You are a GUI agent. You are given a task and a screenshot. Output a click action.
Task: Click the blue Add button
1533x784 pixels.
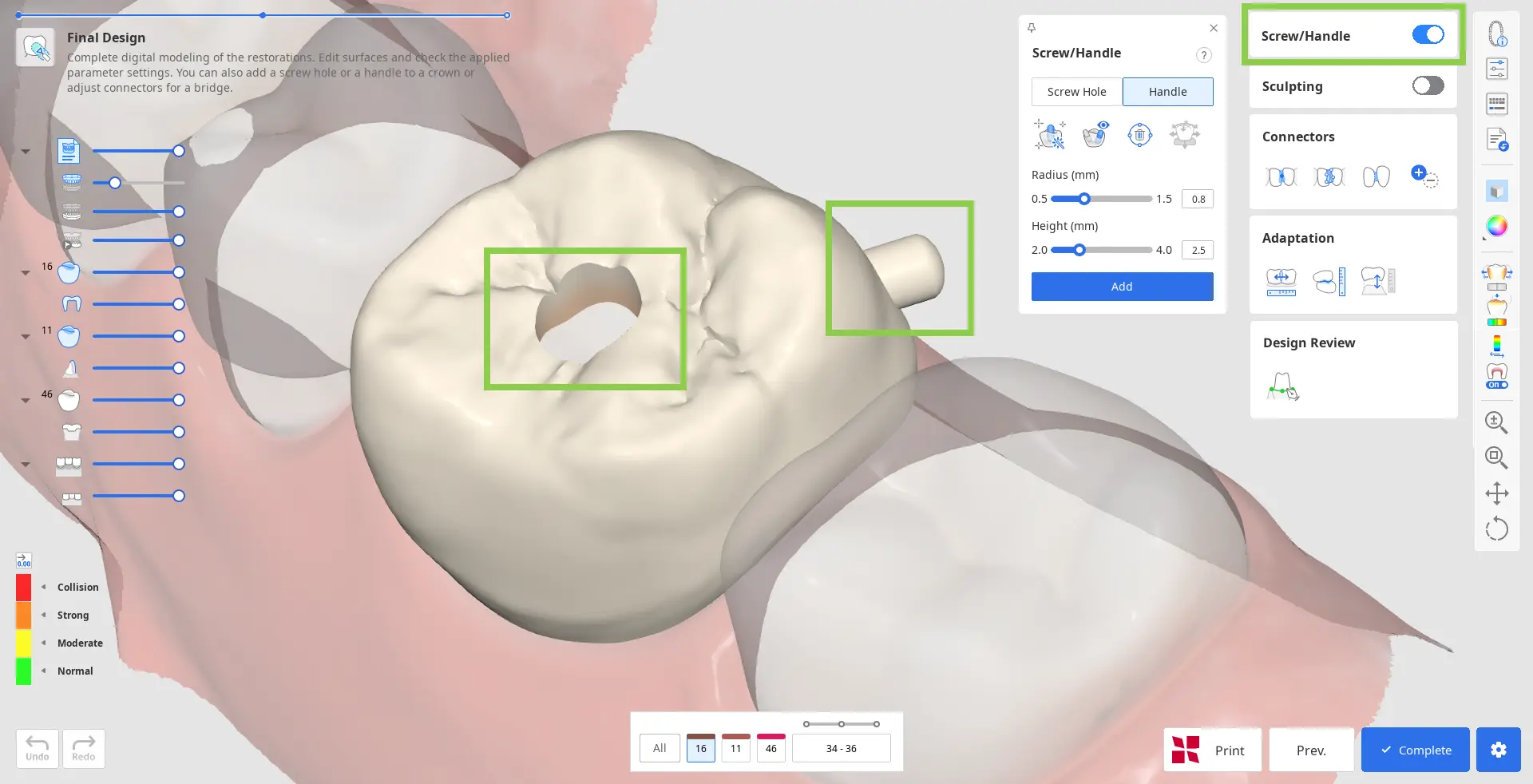click(x=1122, y=287)
